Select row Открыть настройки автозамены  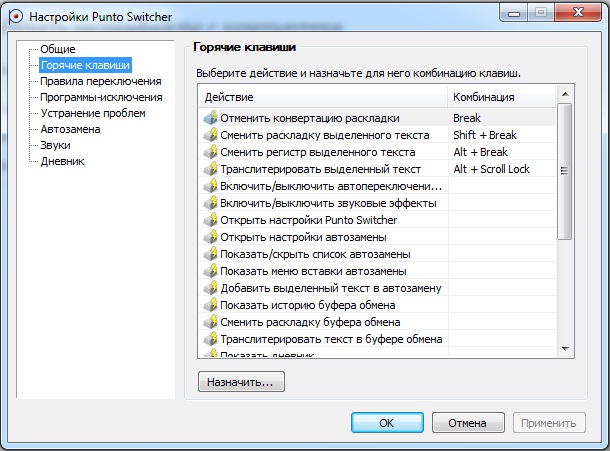point(378,237)
